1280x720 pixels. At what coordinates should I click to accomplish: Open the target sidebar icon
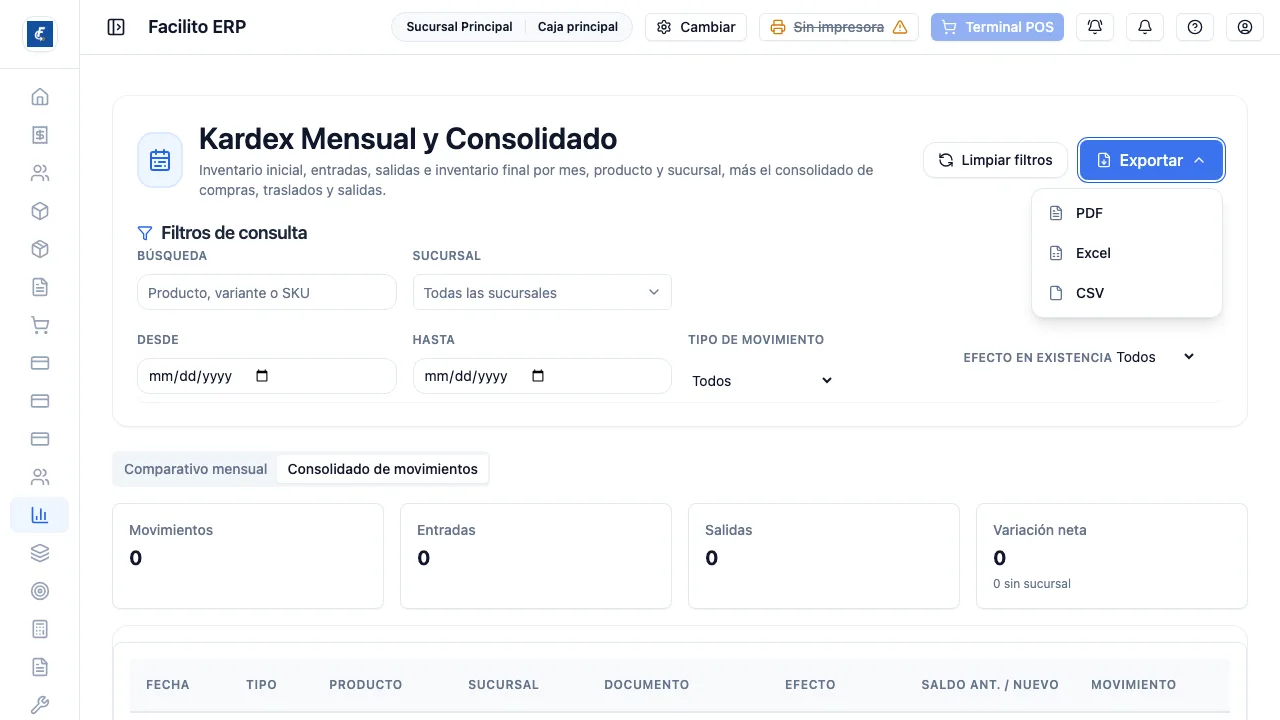point(40,591)
